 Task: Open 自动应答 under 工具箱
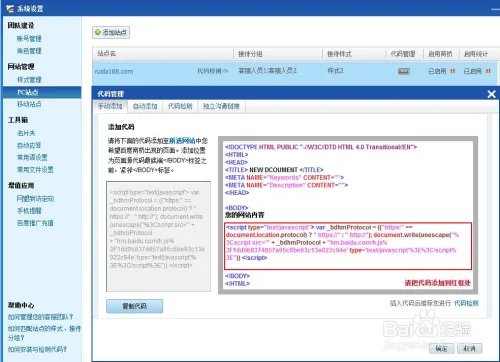(29, 145)
